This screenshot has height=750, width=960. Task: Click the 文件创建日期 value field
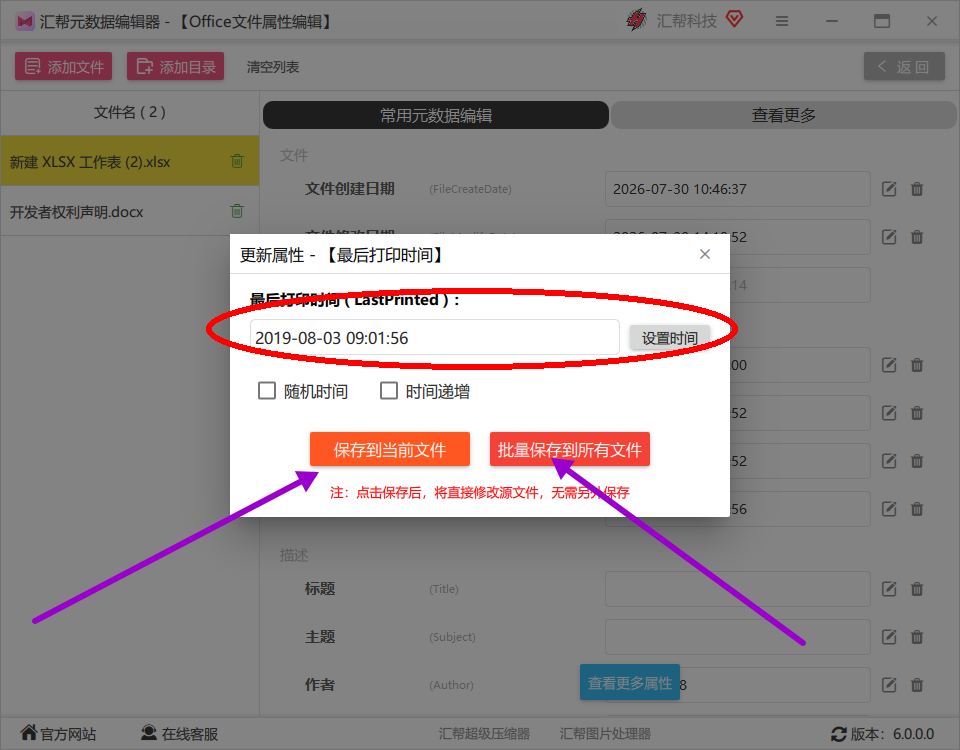point(738,189)
